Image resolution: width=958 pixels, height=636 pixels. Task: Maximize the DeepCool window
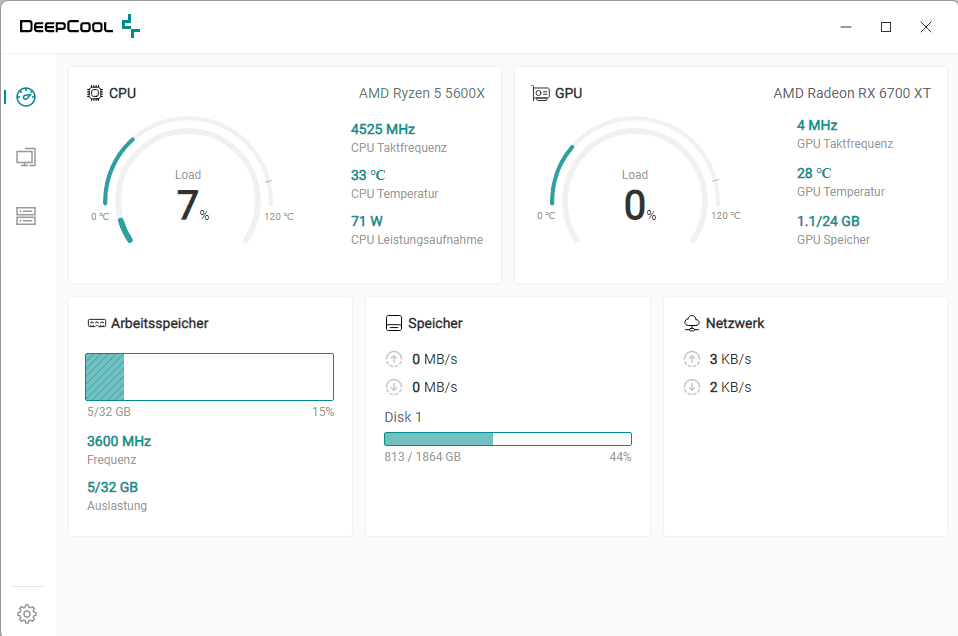(885, 27)
